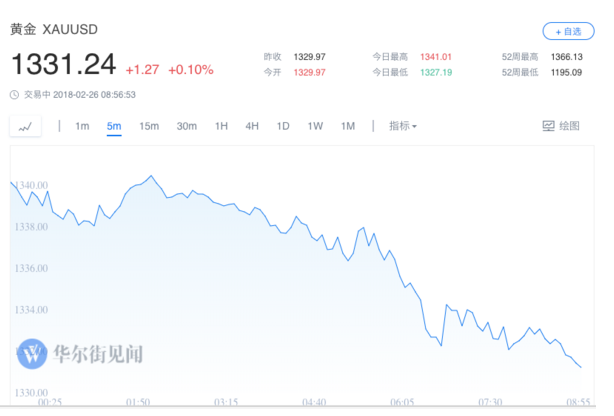Viewport: 614px width, 416px height.
Task: Click the 52周最高 value 1366.13
Action: (565, 57)
